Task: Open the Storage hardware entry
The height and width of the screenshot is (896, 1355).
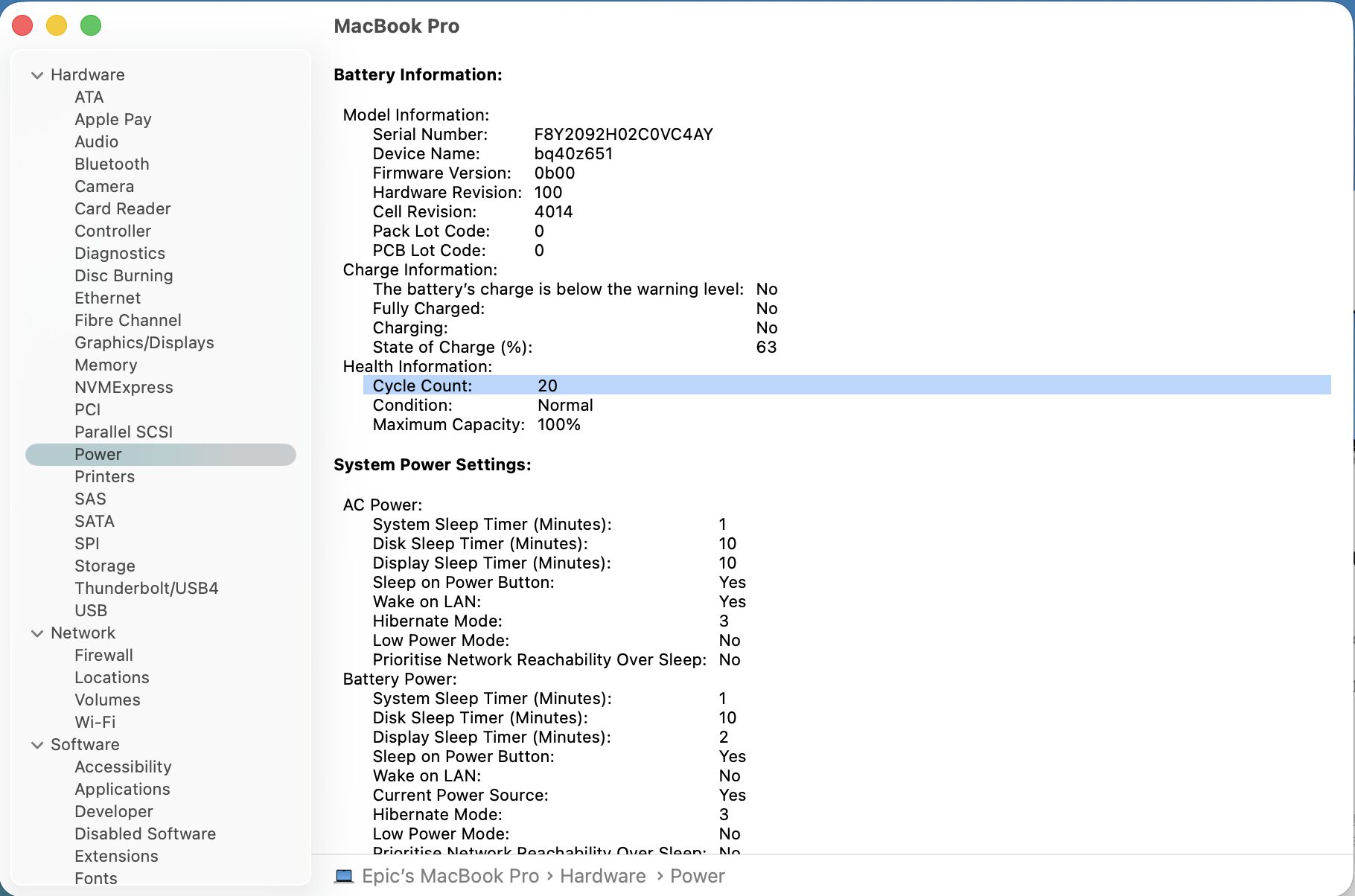Action: 104,566
